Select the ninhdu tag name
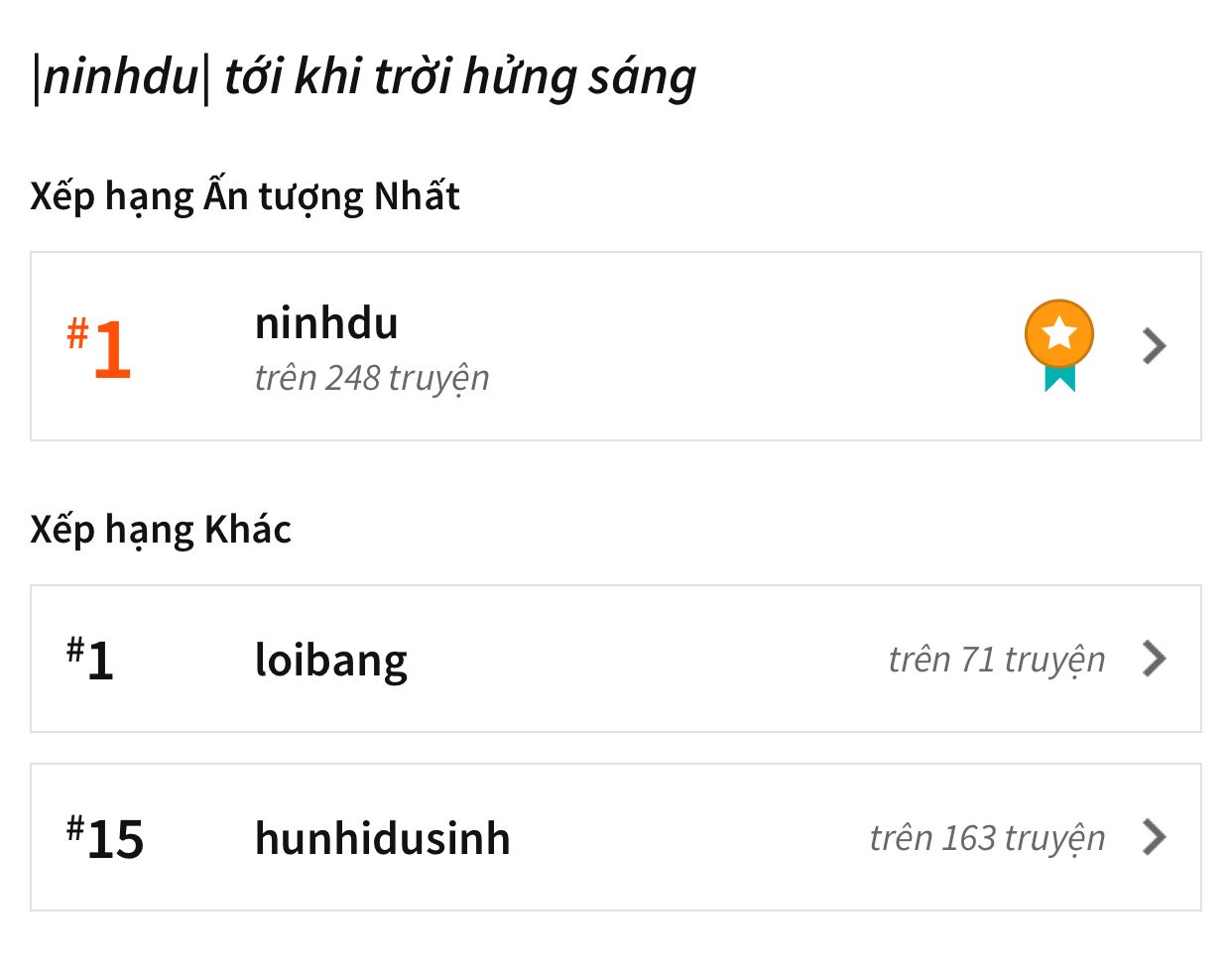 click(326, 323)
